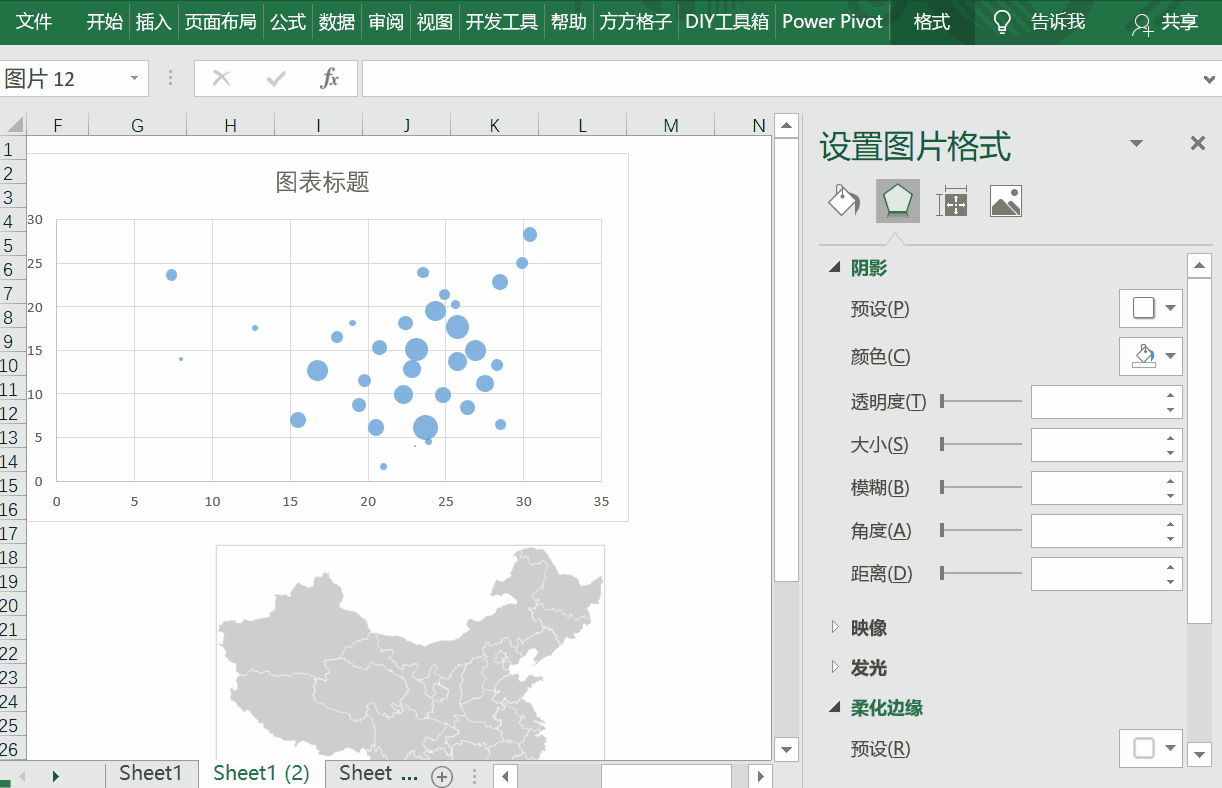This screenshot has width=1222, height=788.
Task: Open the Name Box dropdown arrow
Action: 134,79
